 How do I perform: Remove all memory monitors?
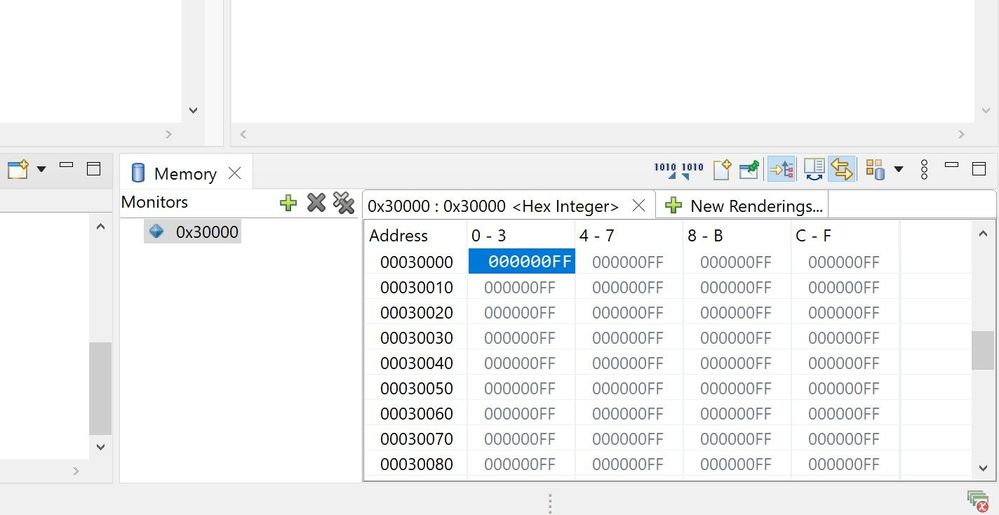point(343,203)
